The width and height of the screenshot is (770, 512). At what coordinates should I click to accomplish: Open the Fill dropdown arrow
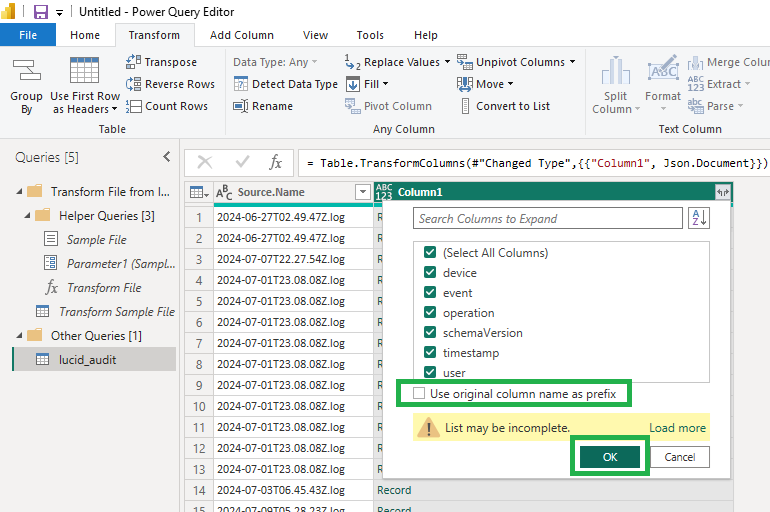[385, 84]
